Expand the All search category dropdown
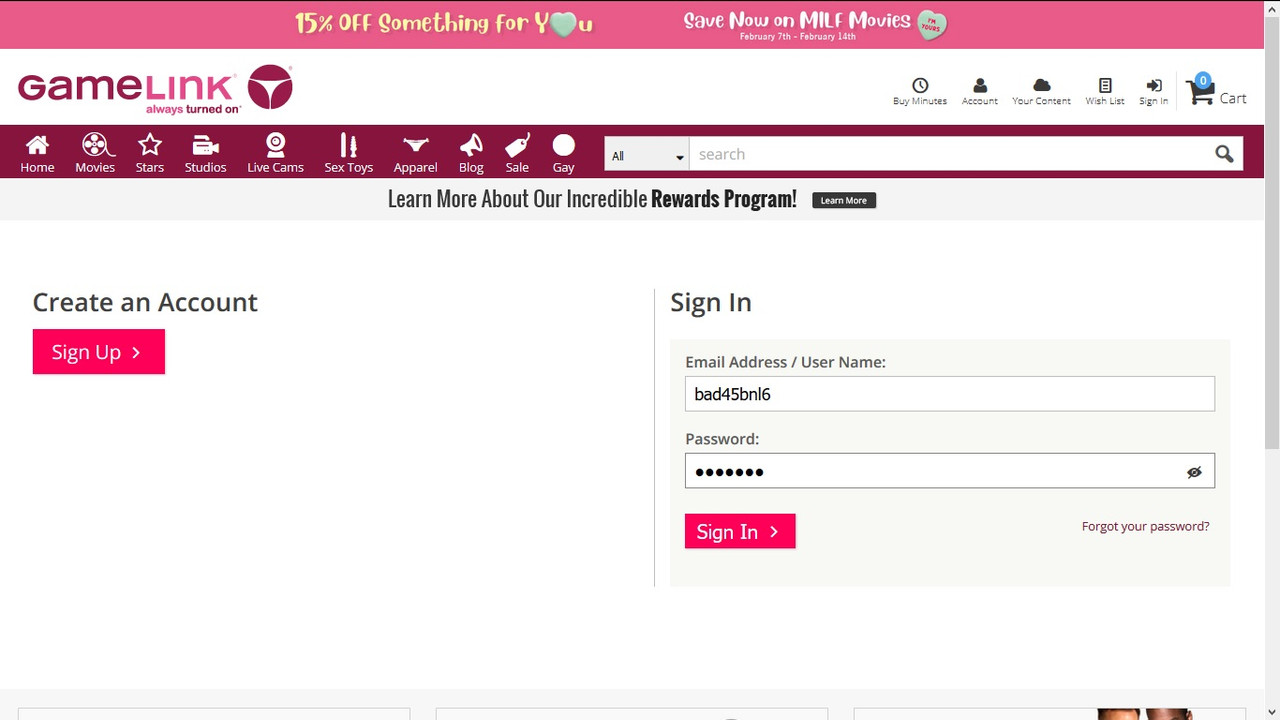Image resolution: width=1280 pixels, height=720 pixels. (x=647, y=155)
